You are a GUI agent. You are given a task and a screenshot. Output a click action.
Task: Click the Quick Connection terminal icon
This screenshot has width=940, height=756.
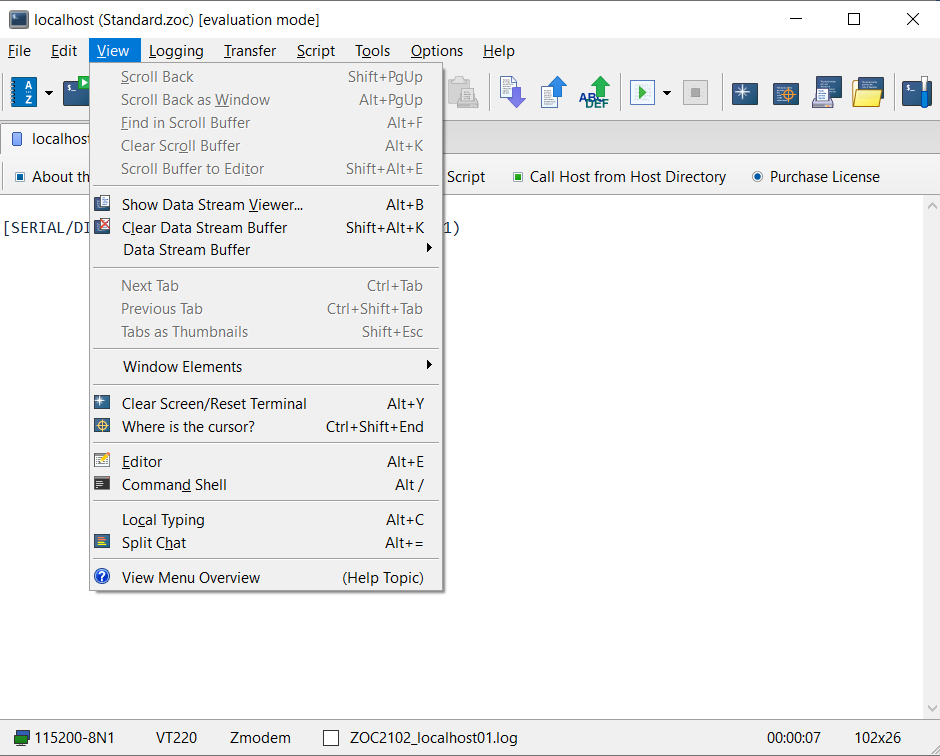(x=76, y=92)
